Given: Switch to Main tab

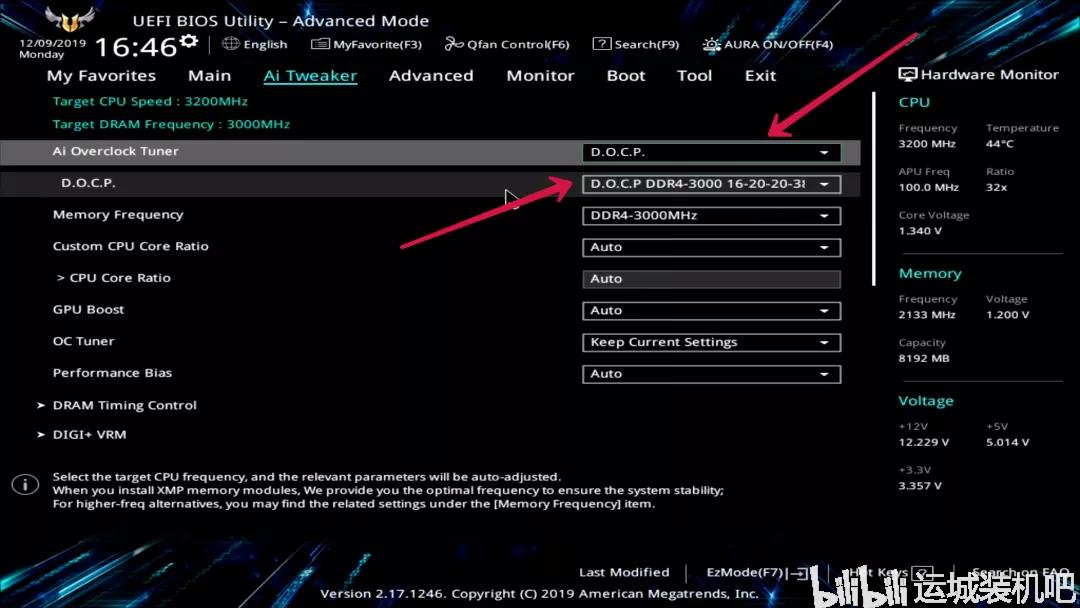Looking at the screenshot, I should pyautogui.click(x=209, y=76).
